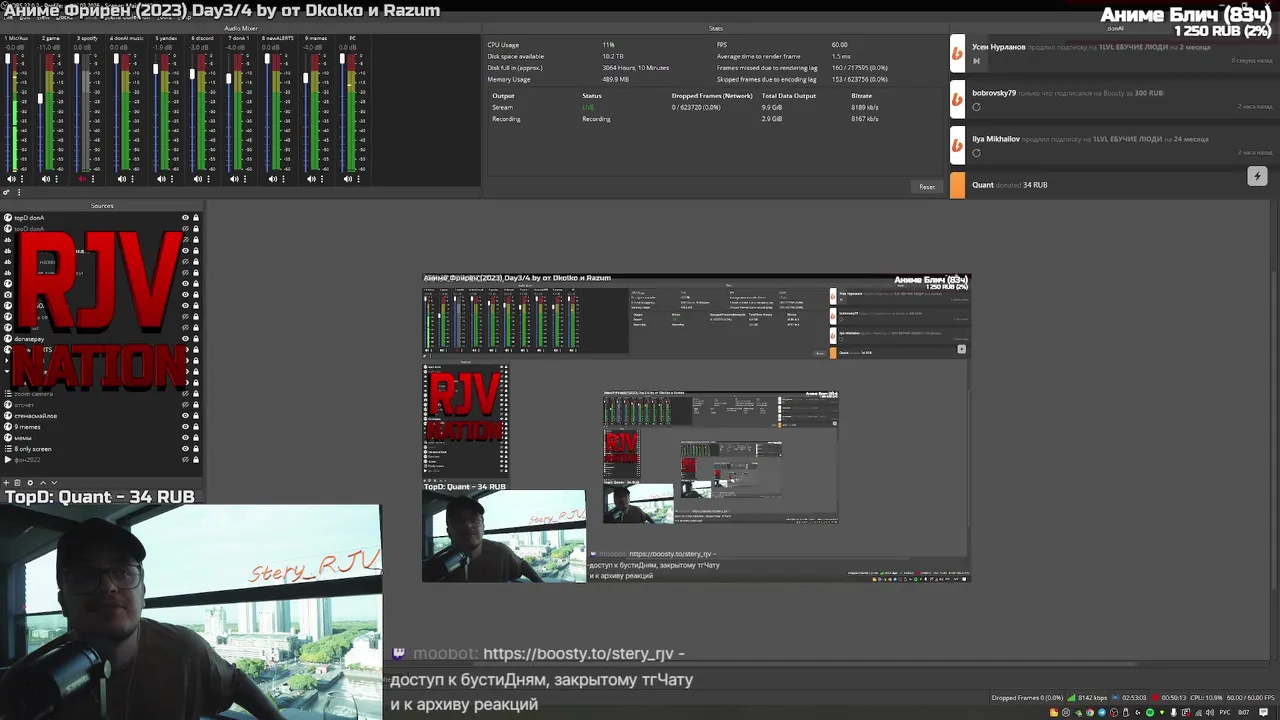Open options menu for PC channel
The width and height of the screenshot is (1280, 720).
pos(358,179)
